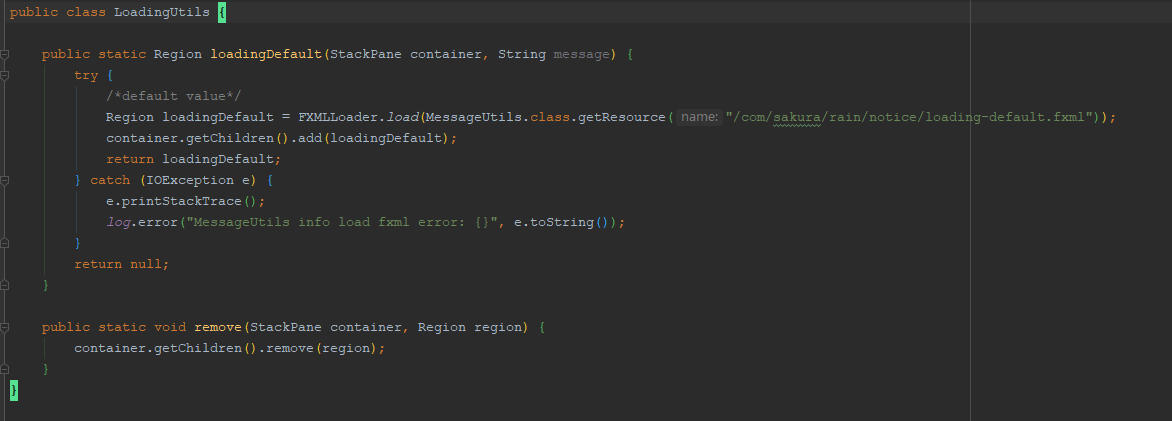Click "String" type in loadingDefault signature
Viewport: 1172px width, 421px height.
click(522, 55)
